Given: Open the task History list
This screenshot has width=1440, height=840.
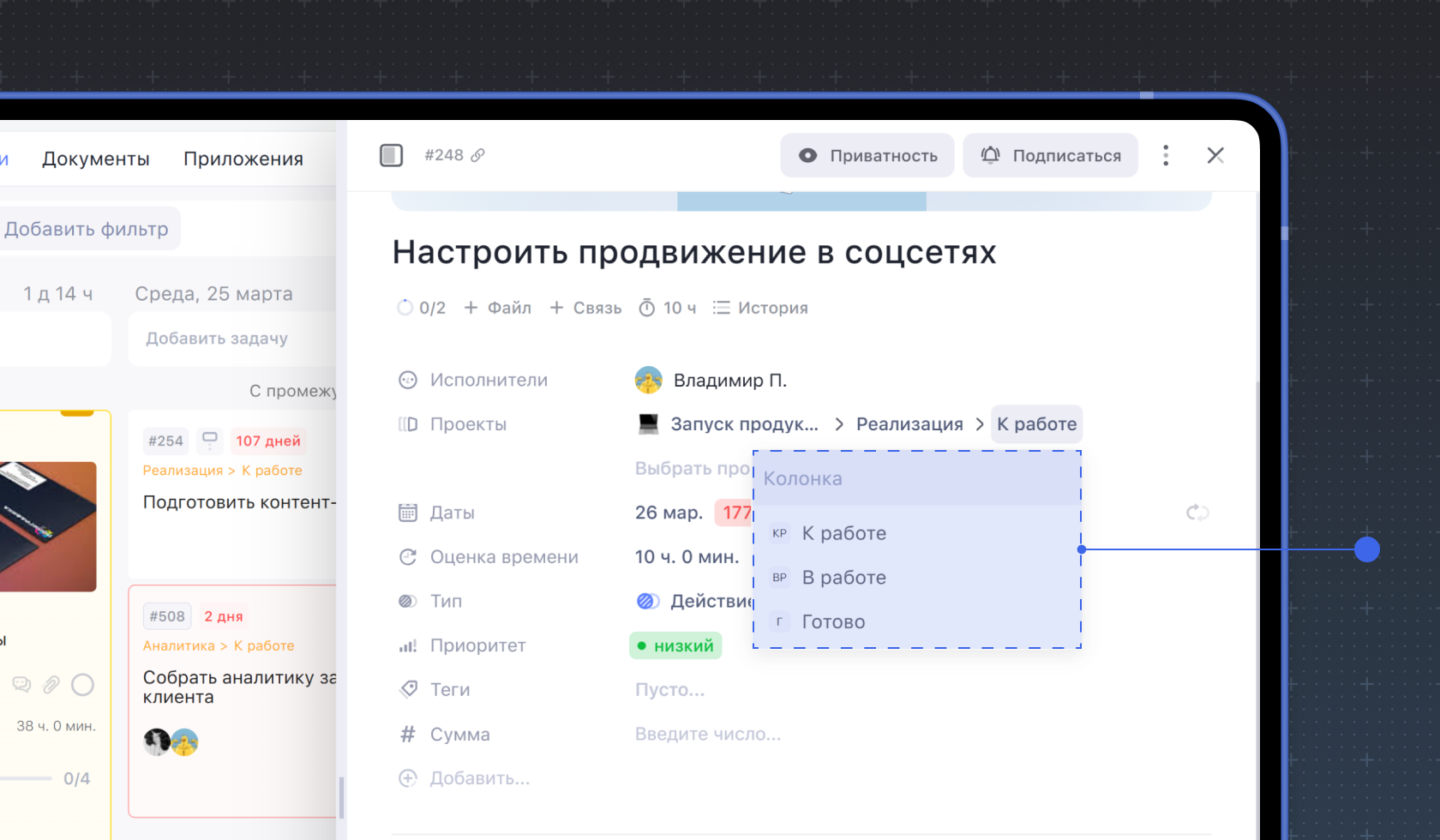Looking at the screenshot, I should pos(760,308).
